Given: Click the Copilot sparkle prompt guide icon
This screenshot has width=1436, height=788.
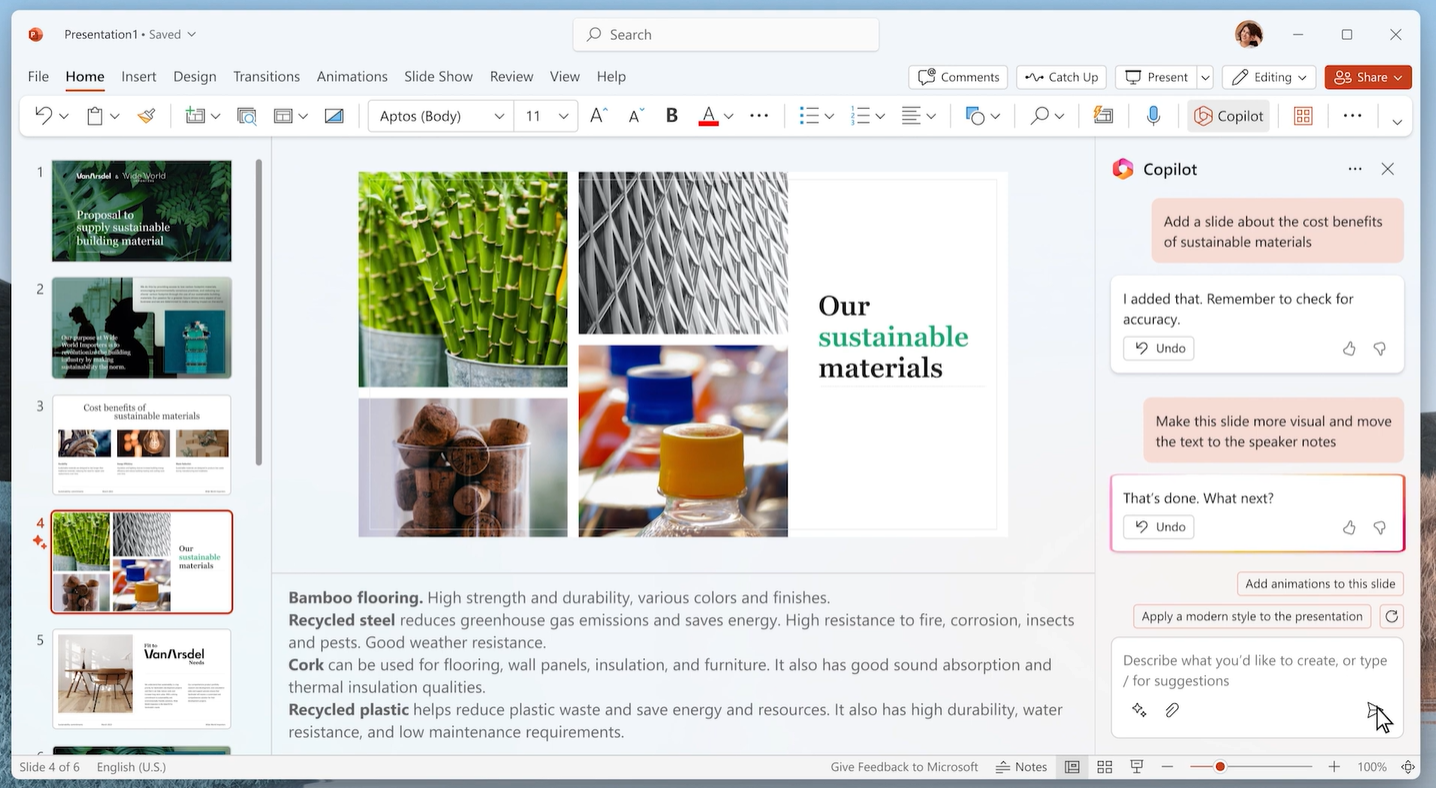Looking at the screenshot, I should point(1139,710).
